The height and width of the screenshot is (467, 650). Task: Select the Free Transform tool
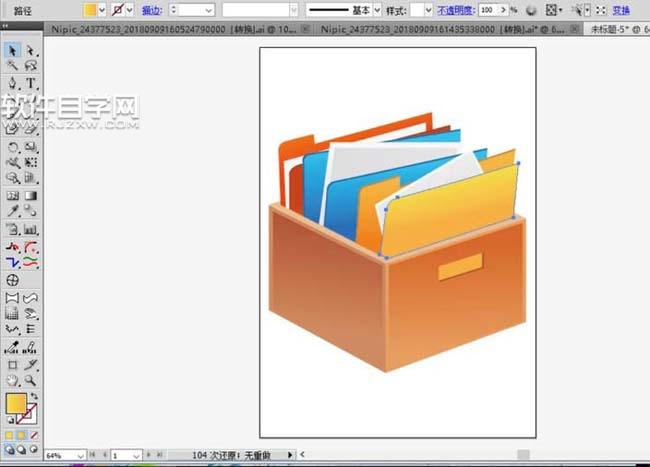coord(31,162)
